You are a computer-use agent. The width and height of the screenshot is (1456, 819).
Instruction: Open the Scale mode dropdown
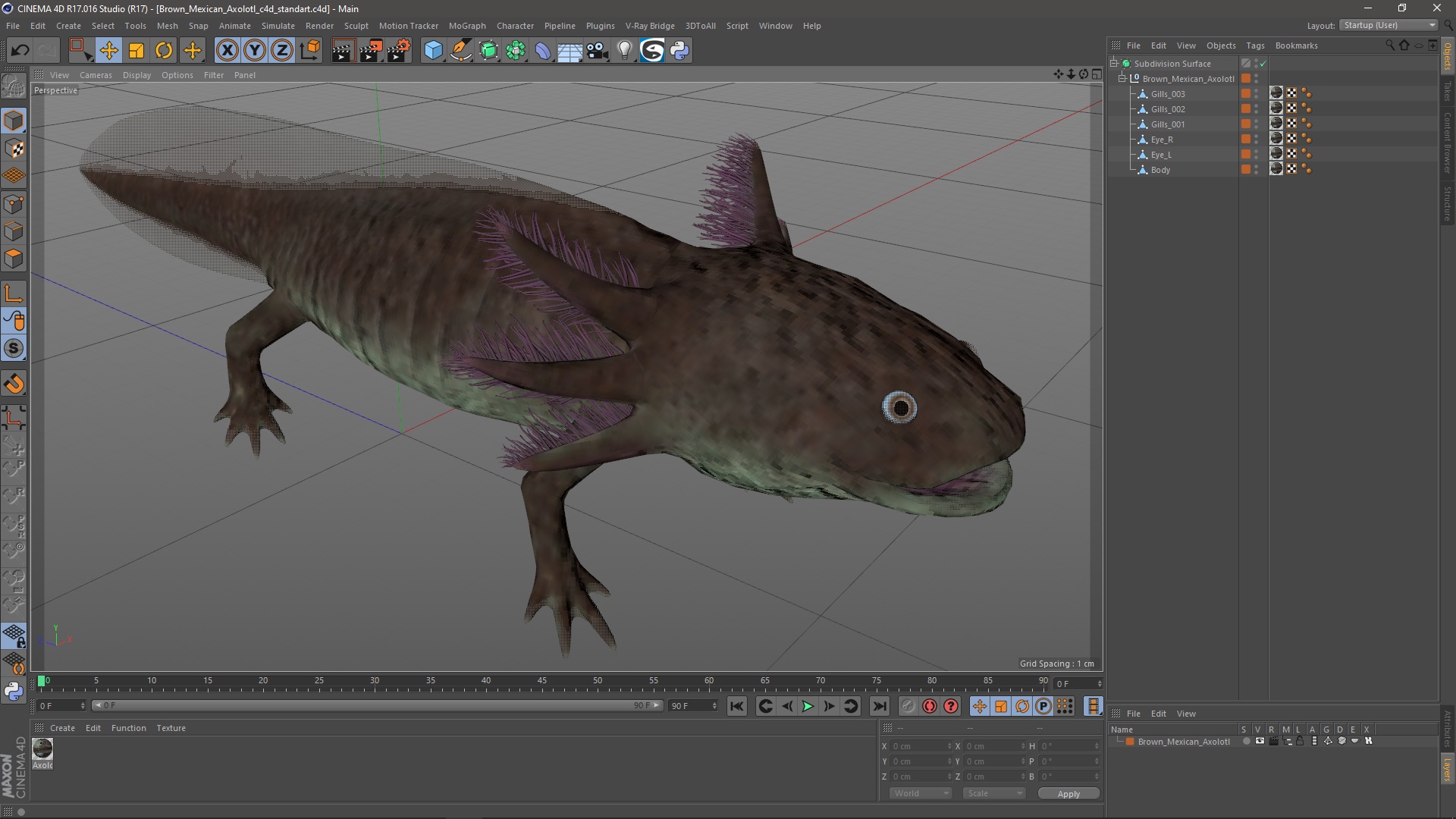pos(994,793)
